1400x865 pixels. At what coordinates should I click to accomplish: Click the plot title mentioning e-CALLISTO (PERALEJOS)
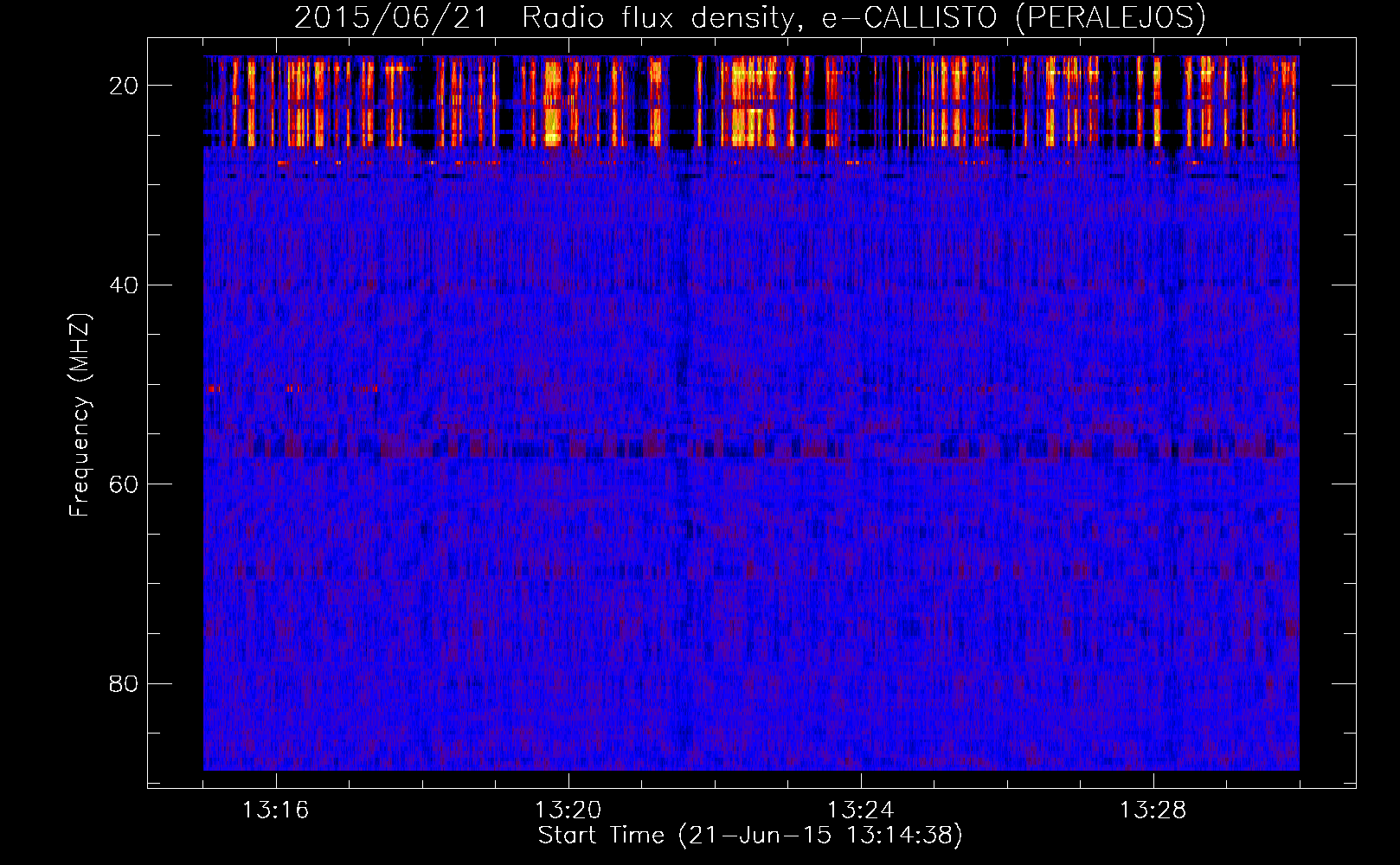[750, 17]
